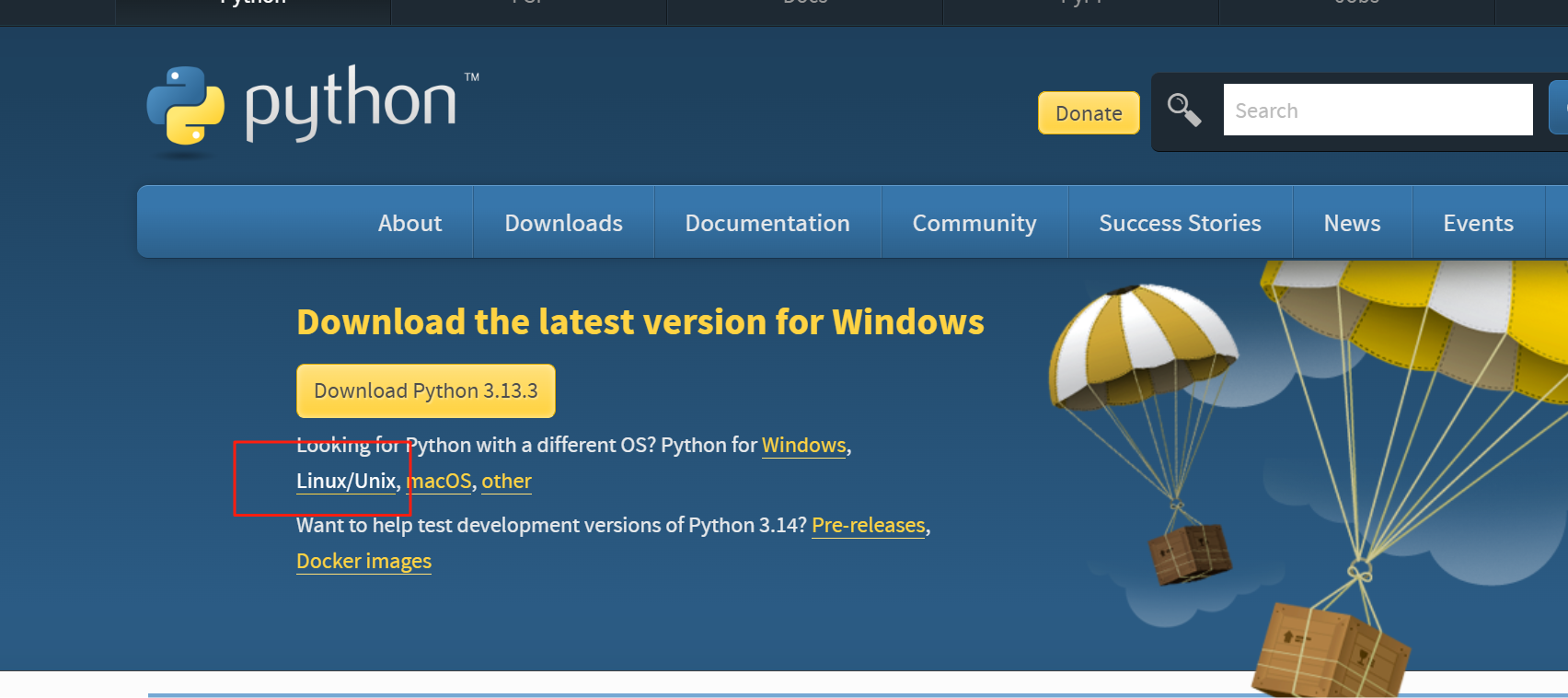Click 'Download the latest version for Windows' heading
The width and height of the screenshot is (1568, 698).
[640, 322]
